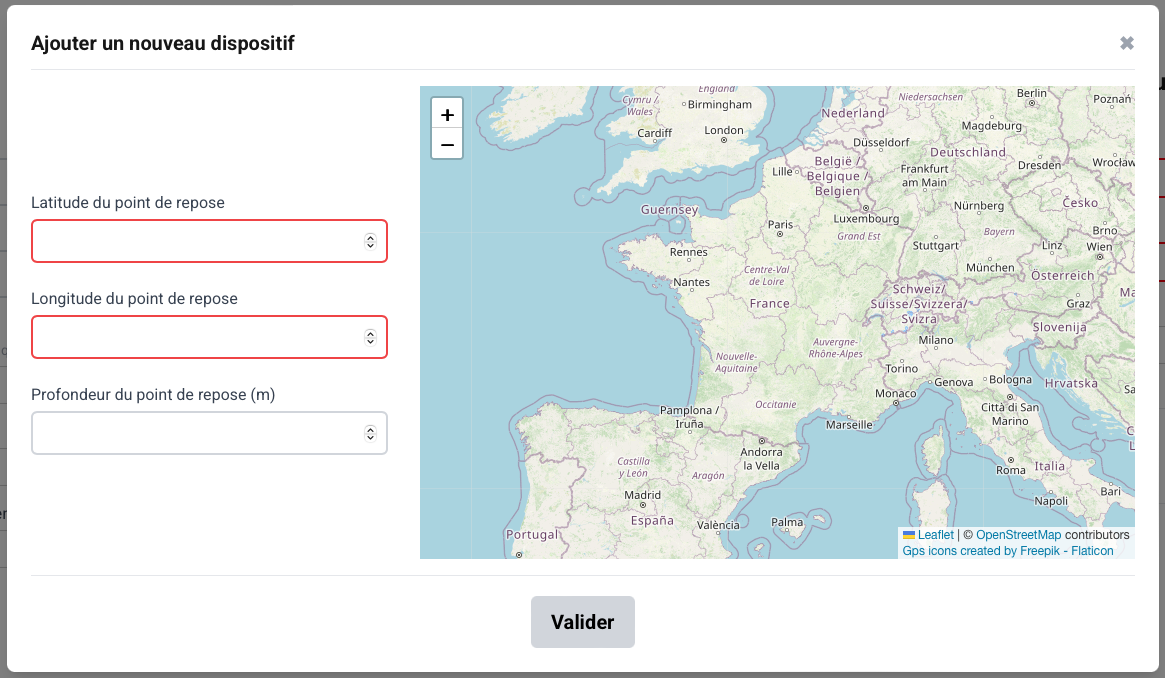
Task: Click the Paris label on the map
Action: click(x=780, y=224)
